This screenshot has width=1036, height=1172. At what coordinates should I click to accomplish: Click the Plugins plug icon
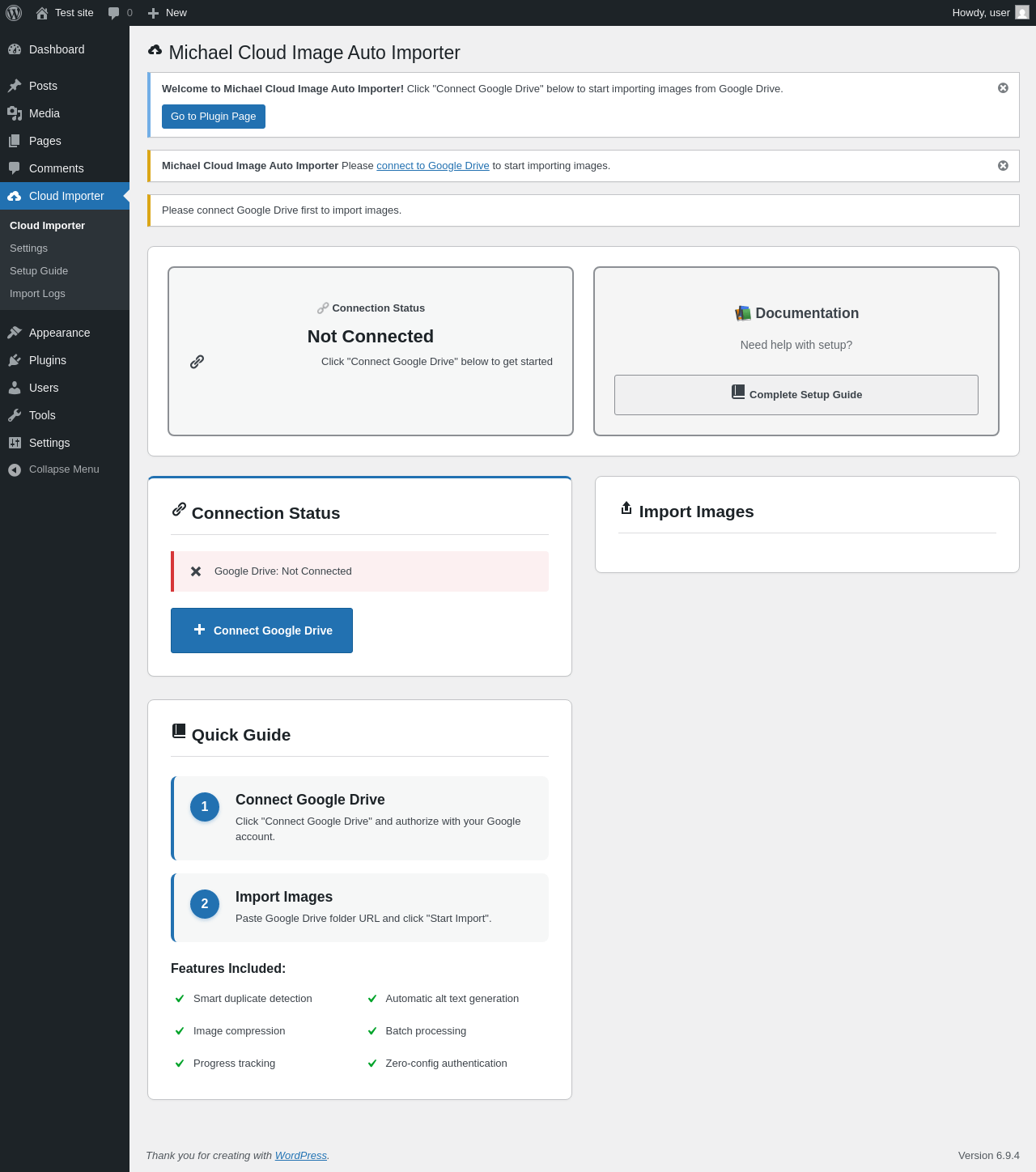(x=15, y=360)
